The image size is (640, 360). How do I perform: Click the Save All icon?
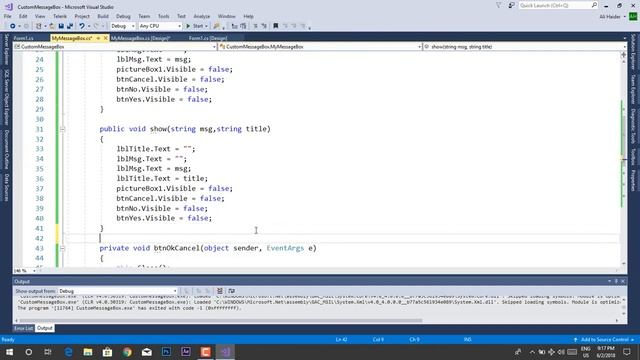pyautogui.click(x=70, y=26)
